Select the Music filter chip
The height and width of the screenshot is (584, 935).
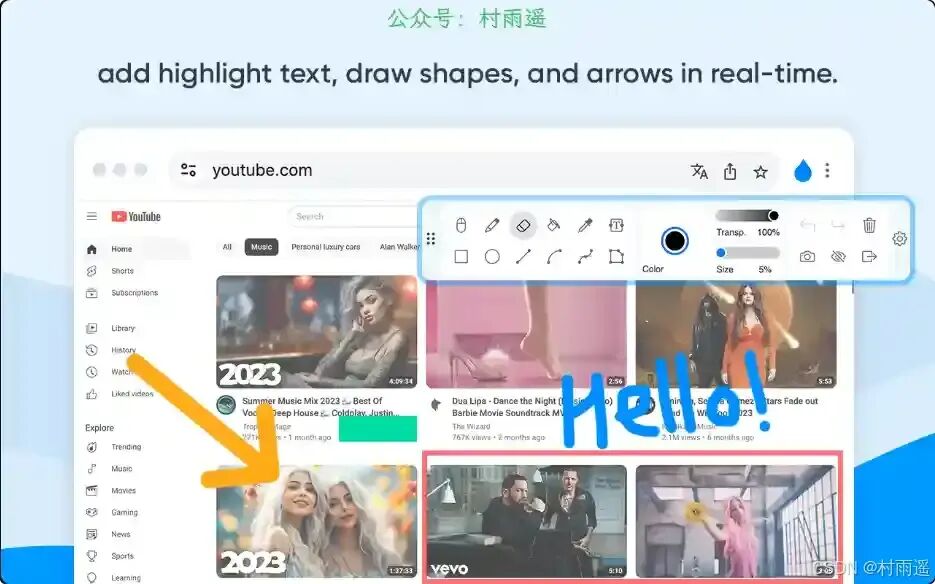click(261, 247)
